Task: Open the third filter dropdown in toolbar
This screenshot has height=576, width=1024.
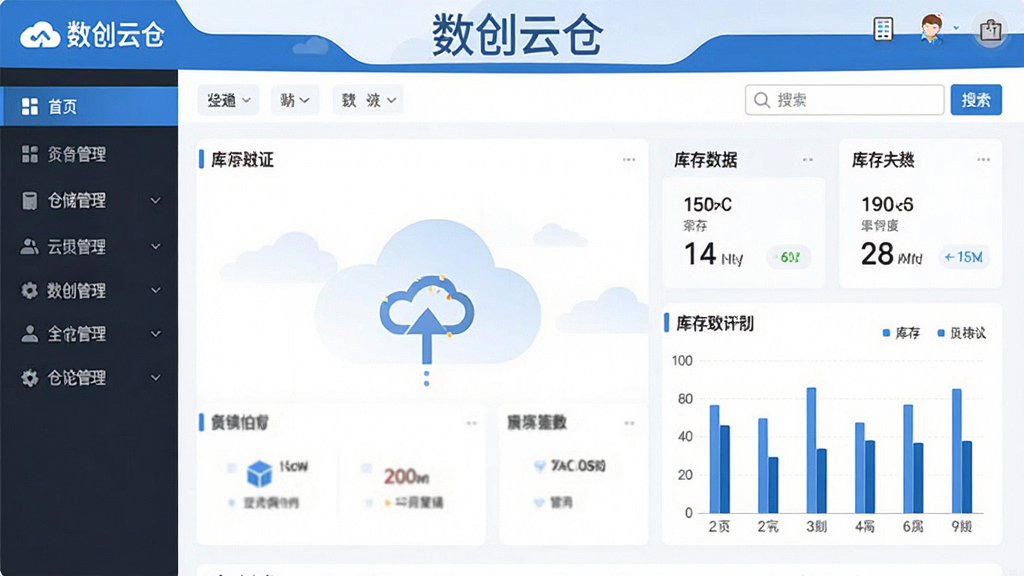Action: [368, 100]
